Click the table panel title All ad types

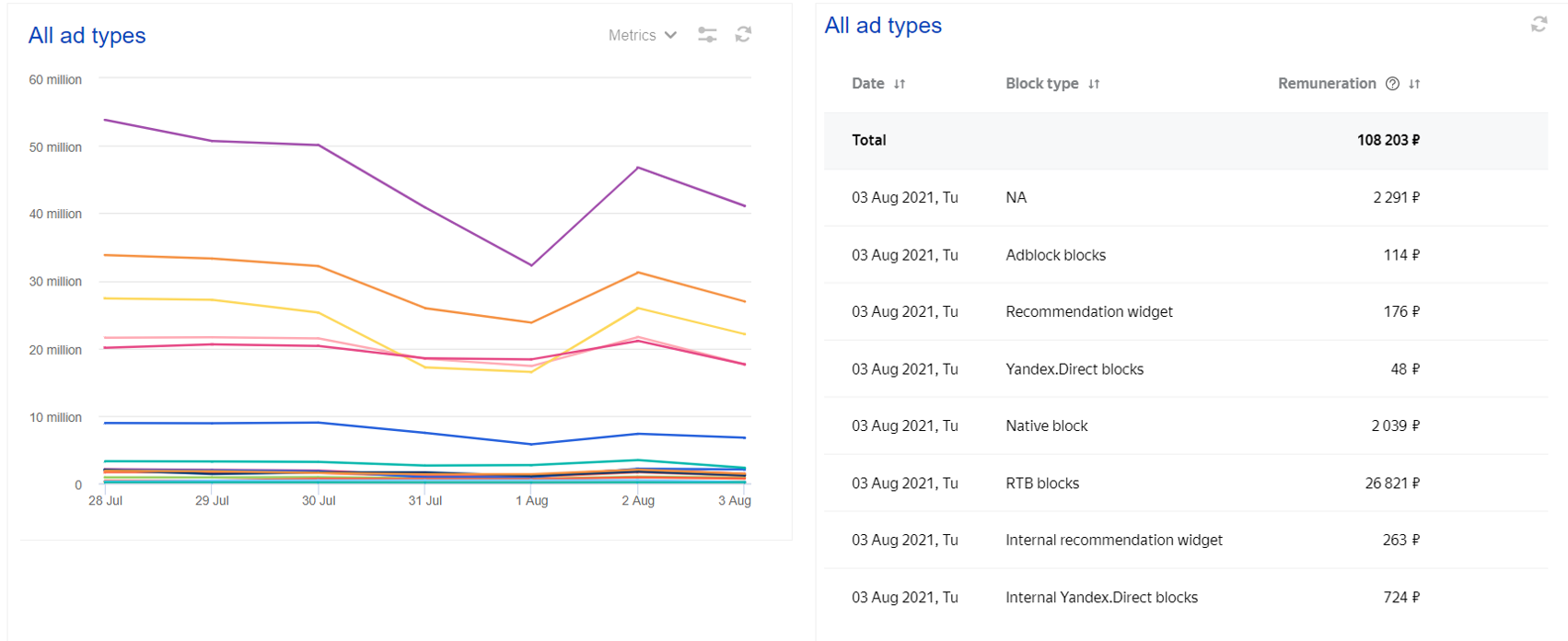coord(883,26)
